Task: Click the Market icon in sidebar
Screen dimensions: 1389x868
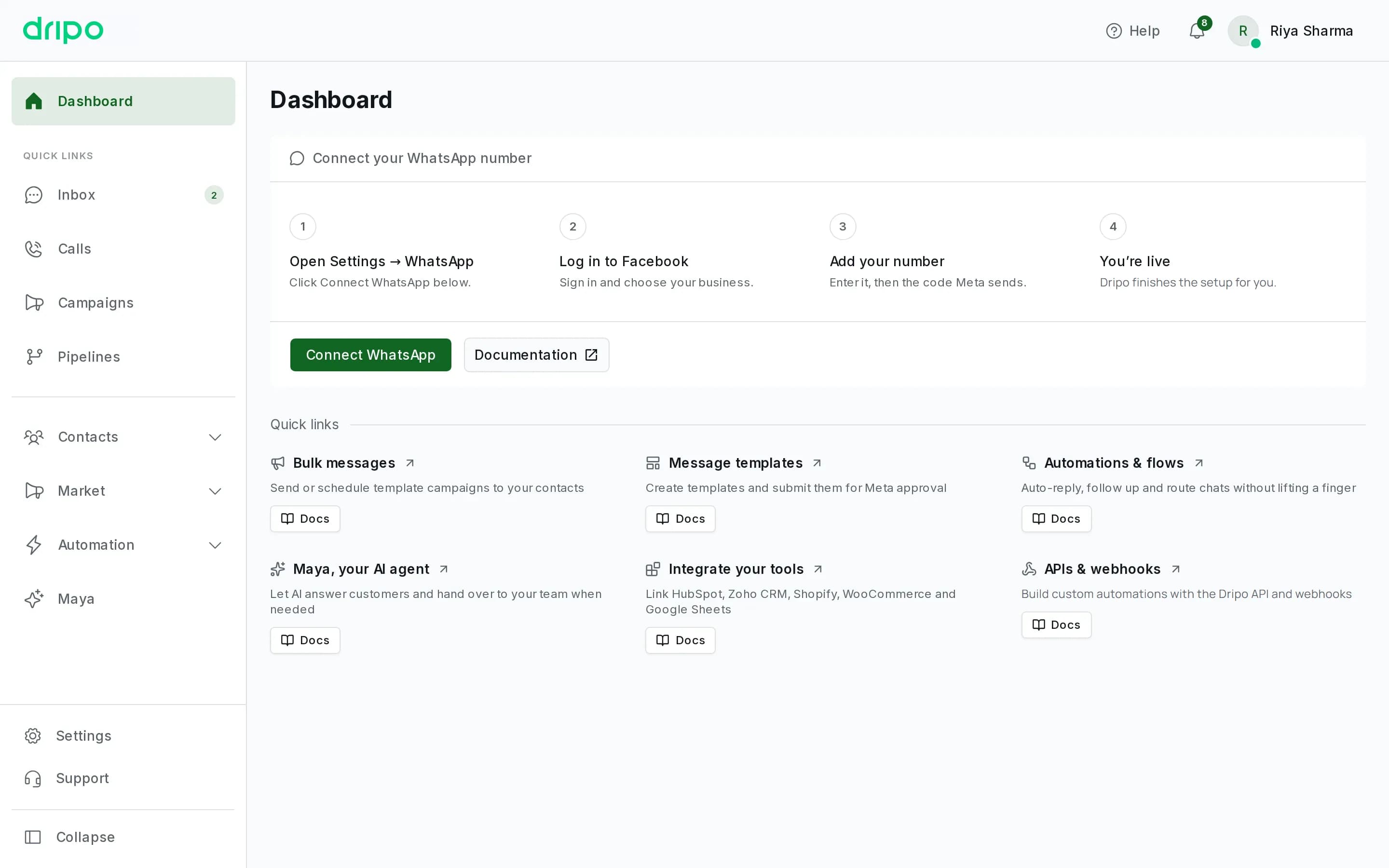Action: pos(34,491)
